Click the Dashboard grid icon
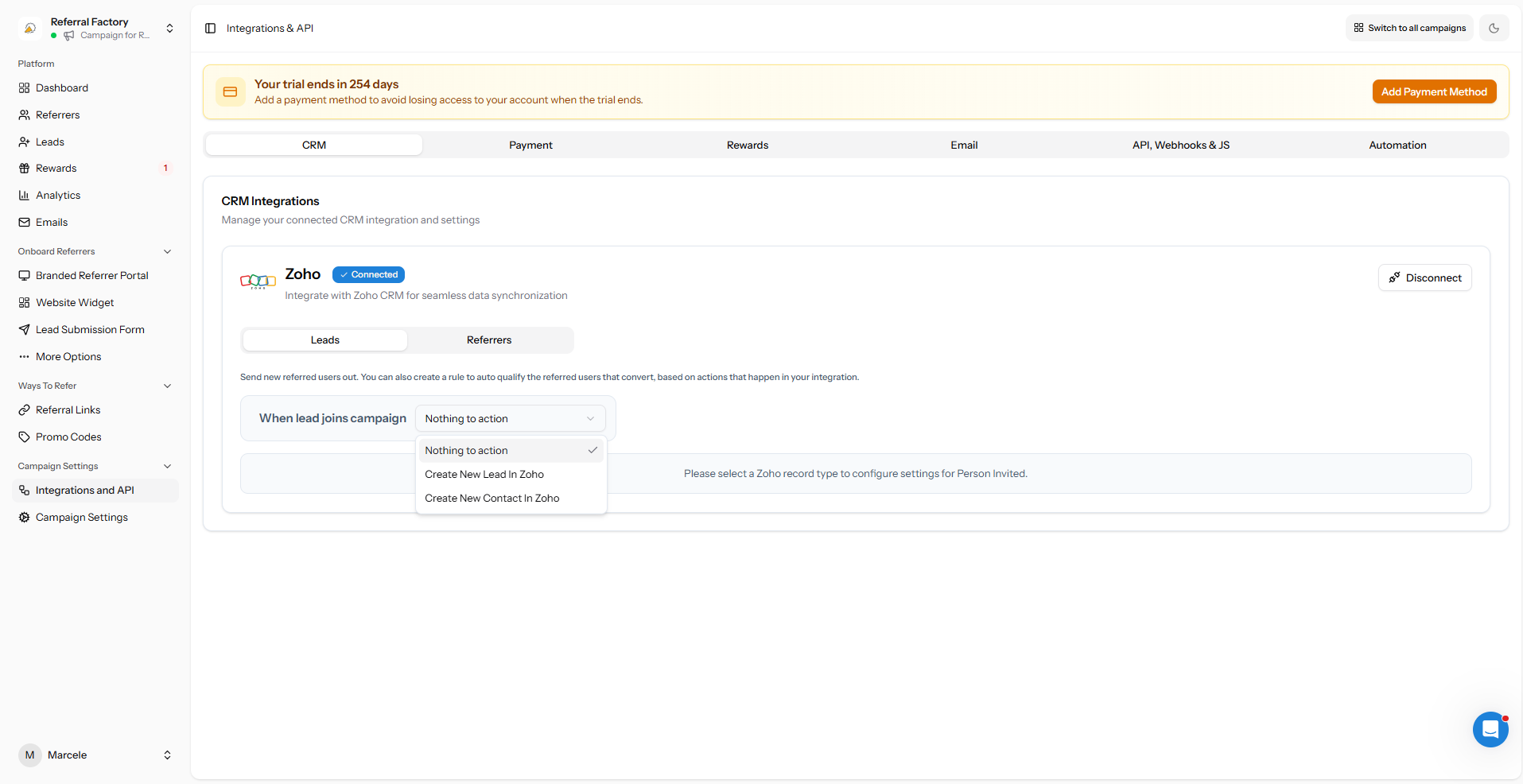Image resolution: width=1523 pixels, height=784 pixels. 25,88
